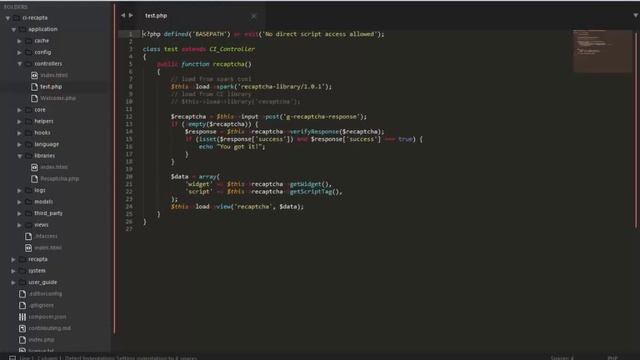
Task: Click the Spaces indentation setting in status bar
Action: click(x=562, y=358)
